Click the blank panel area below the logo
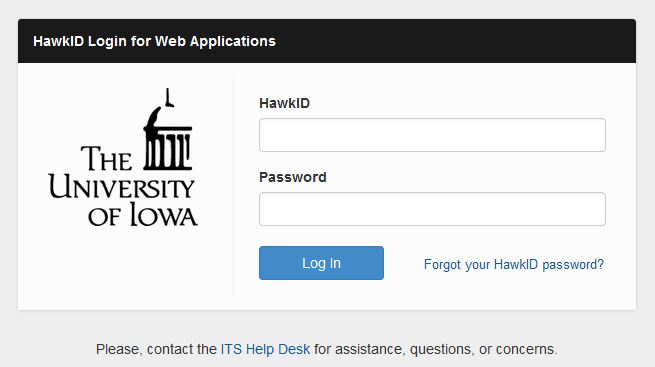655x367 pixels. coord(123,267)
